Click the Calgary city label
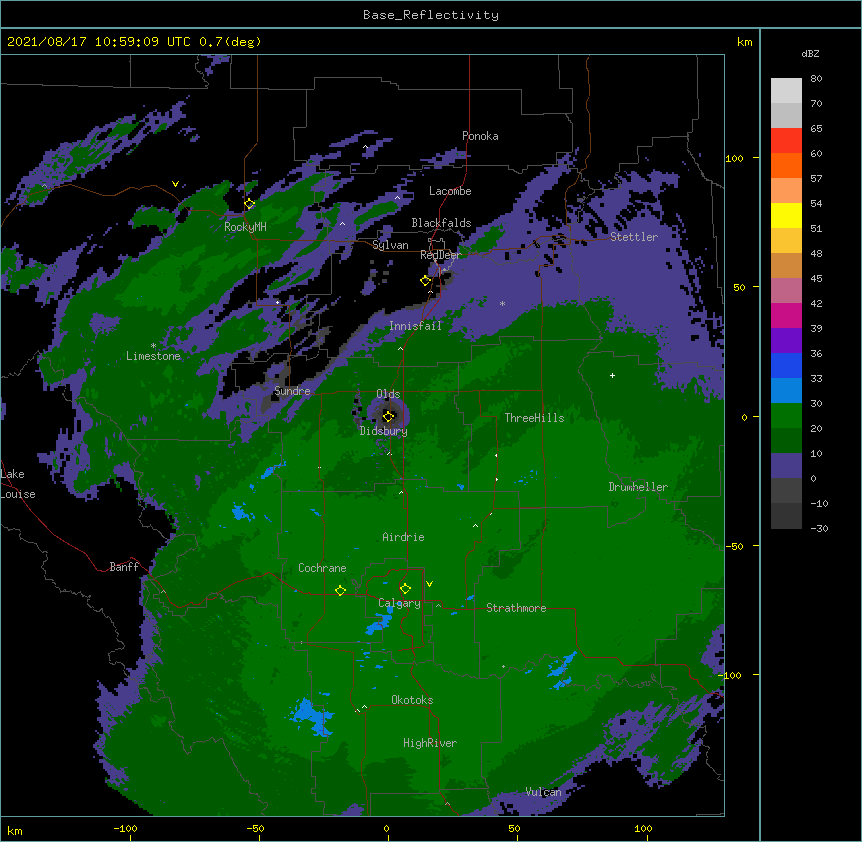 [x=399, y=603]
